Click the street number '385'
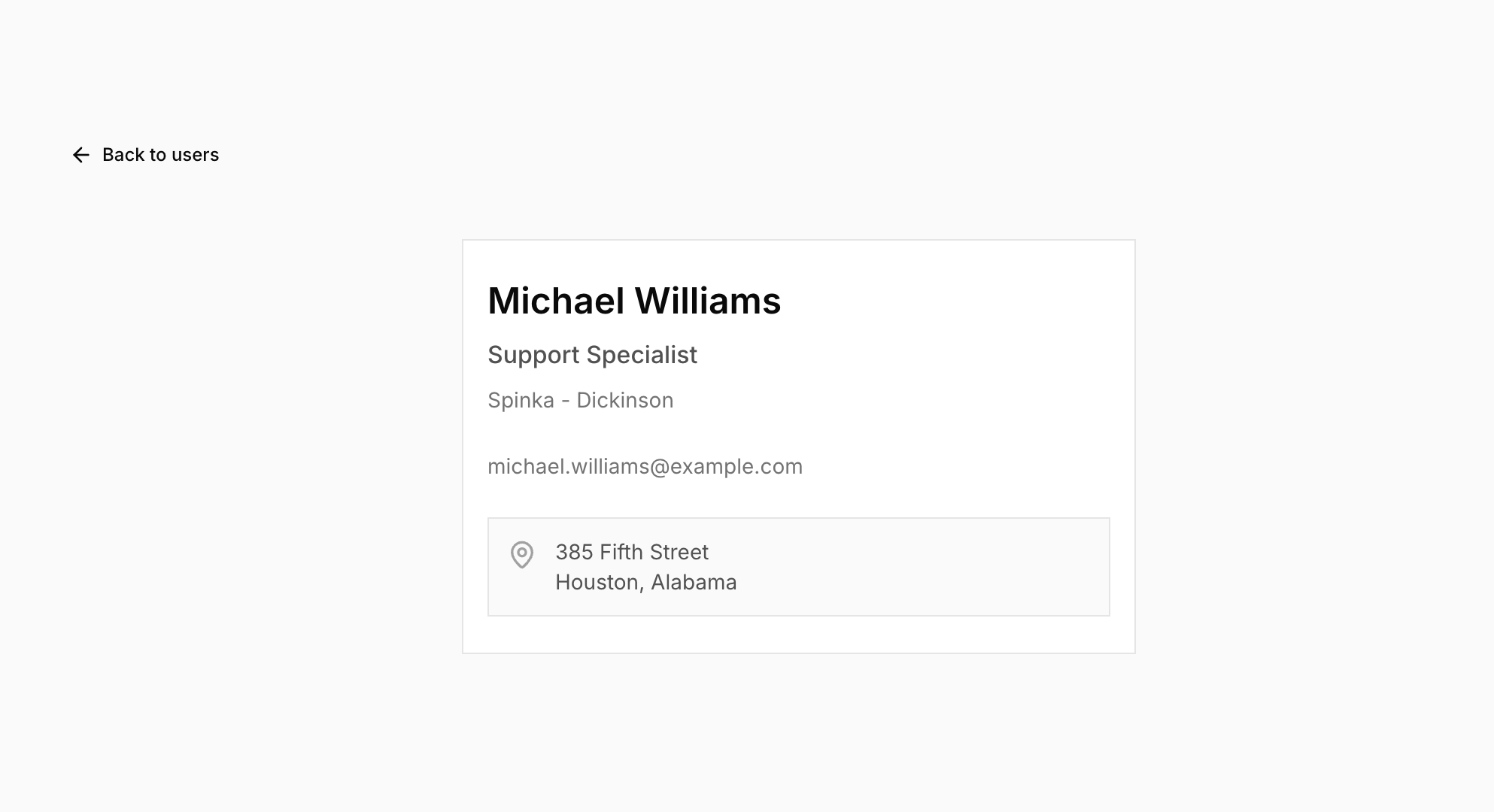1494x812 pixels. tap(574, 552)
